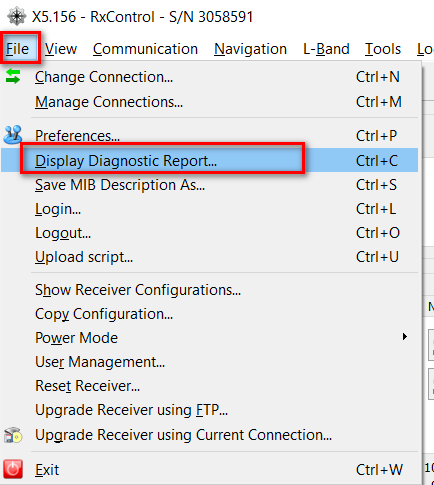Open the Communication menu

click(145, 49)
